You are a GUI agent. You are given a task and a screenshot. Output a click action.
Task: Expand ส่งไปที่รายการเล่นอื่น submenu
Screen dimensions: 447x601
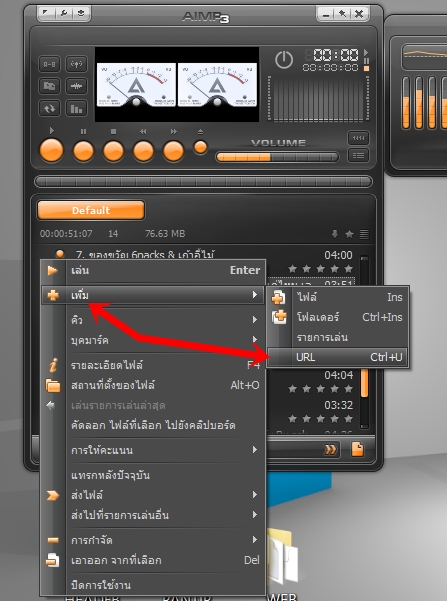153,515
